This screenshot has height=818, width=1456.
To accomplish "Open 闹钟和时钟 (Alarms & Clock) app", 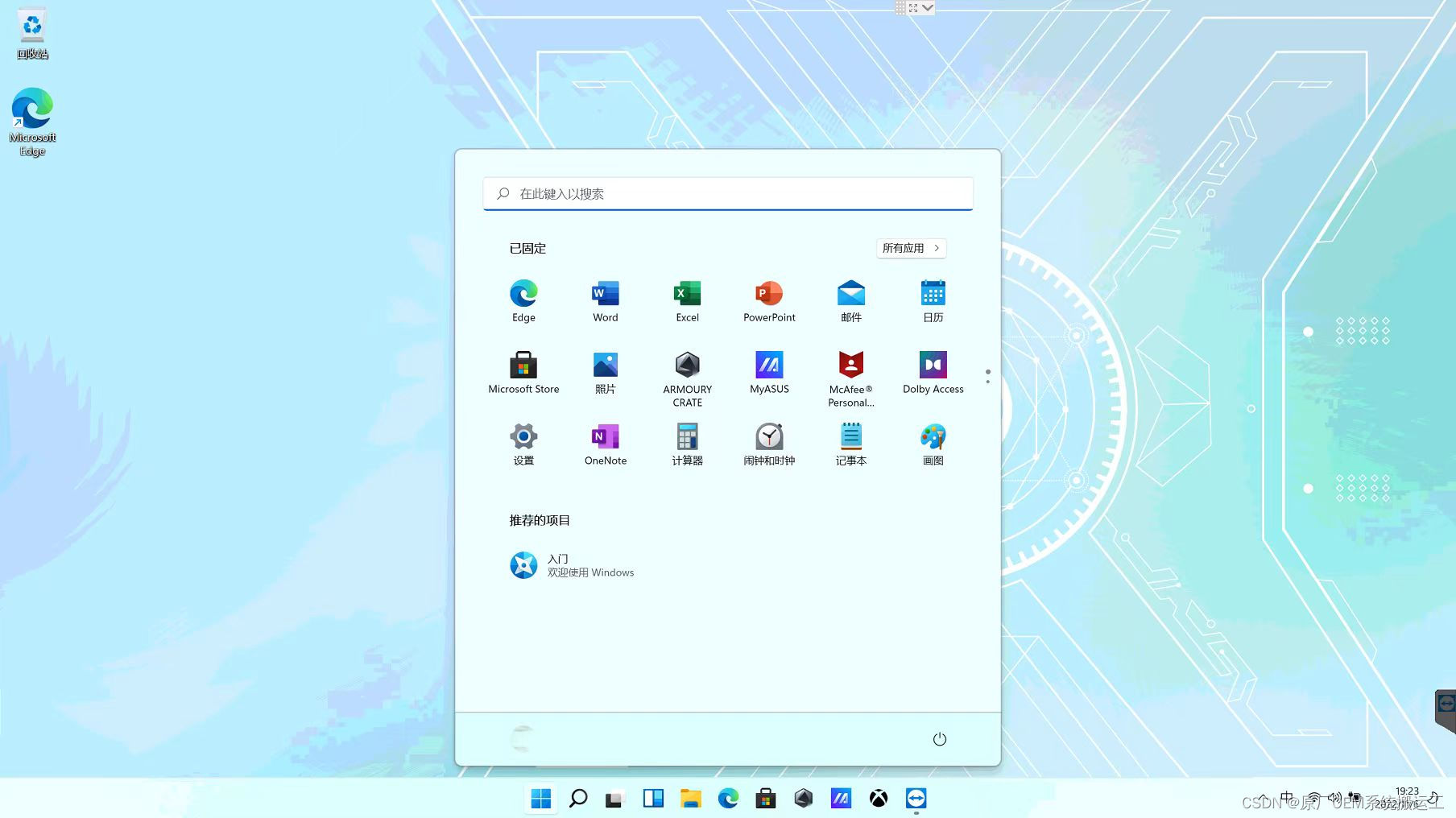I will tap(769, 444).
